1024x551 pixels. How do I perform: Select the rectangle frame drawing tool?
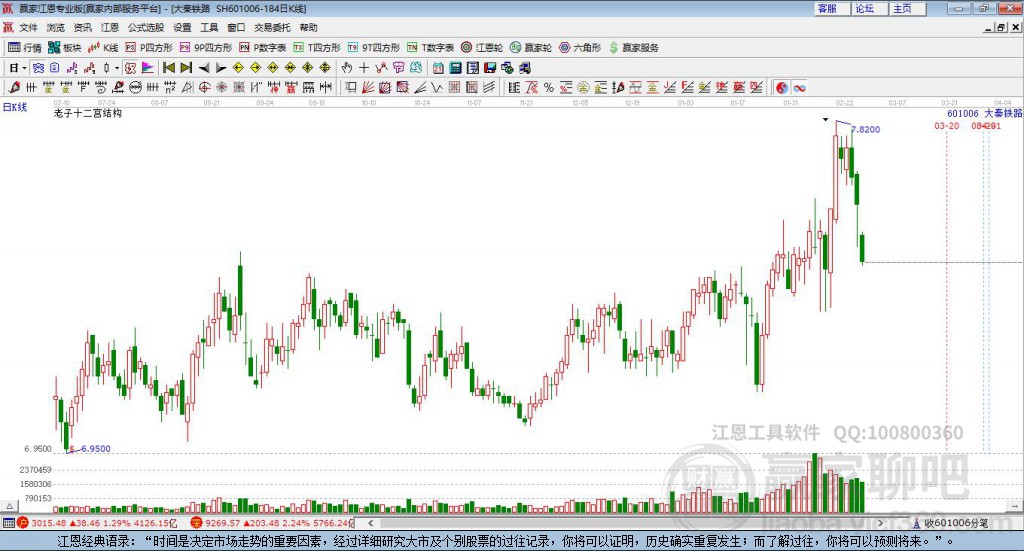[351, 87]
